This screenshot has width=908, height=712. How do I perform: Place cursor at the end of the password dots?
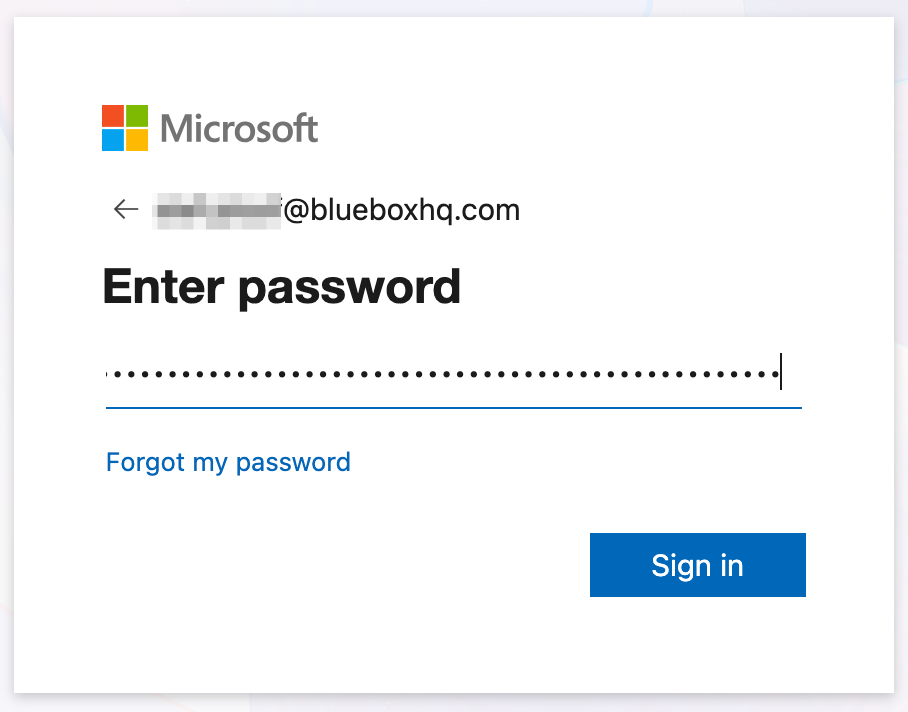click(780, 372)
